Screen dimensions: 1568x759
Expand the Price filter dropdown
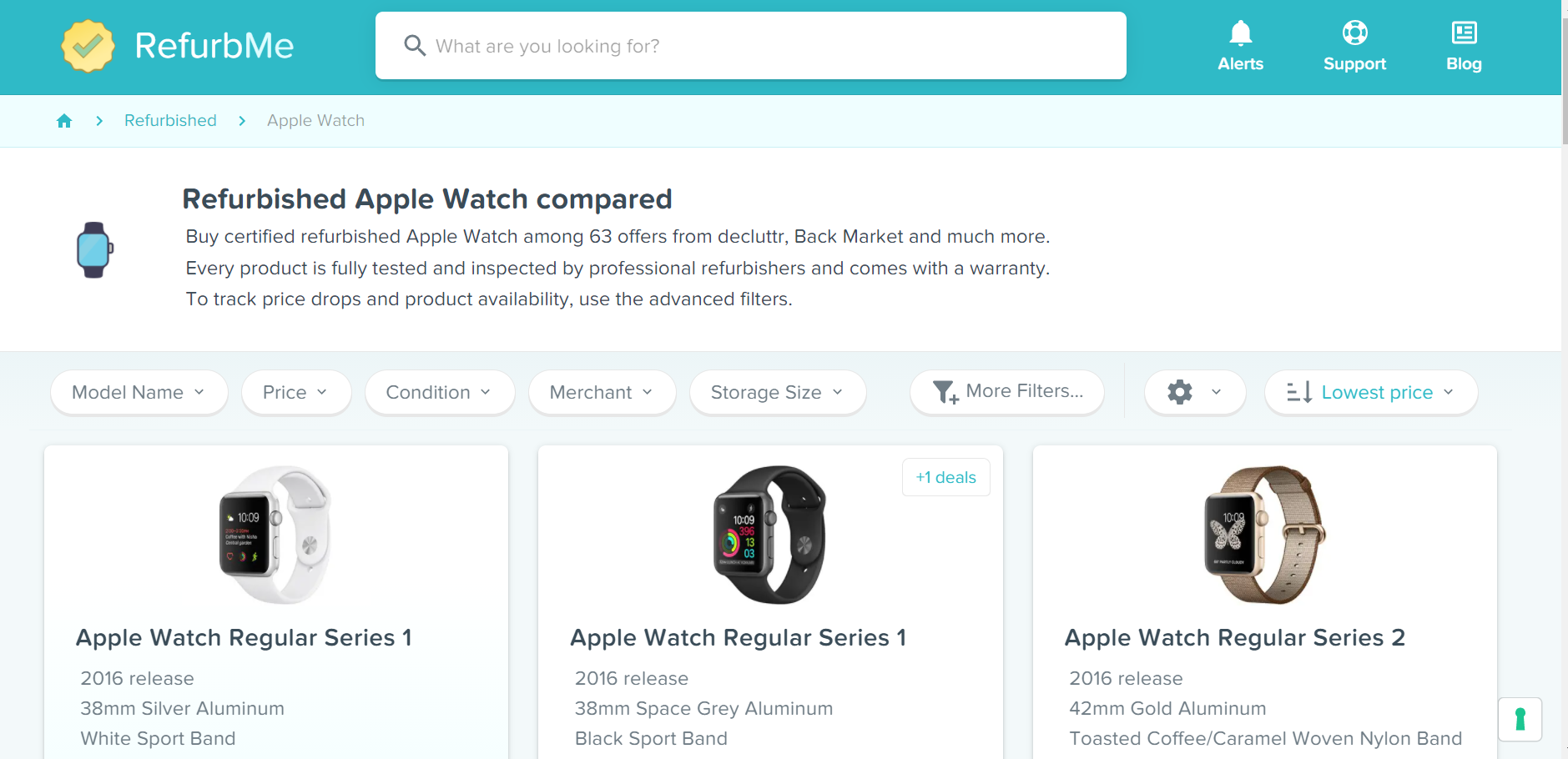[x=296, y=392]
